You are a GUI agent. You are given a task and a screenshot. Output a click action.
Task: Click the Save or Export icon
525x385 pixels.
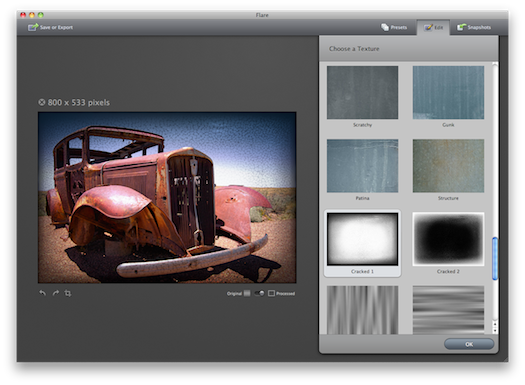(x=33, y=27)
